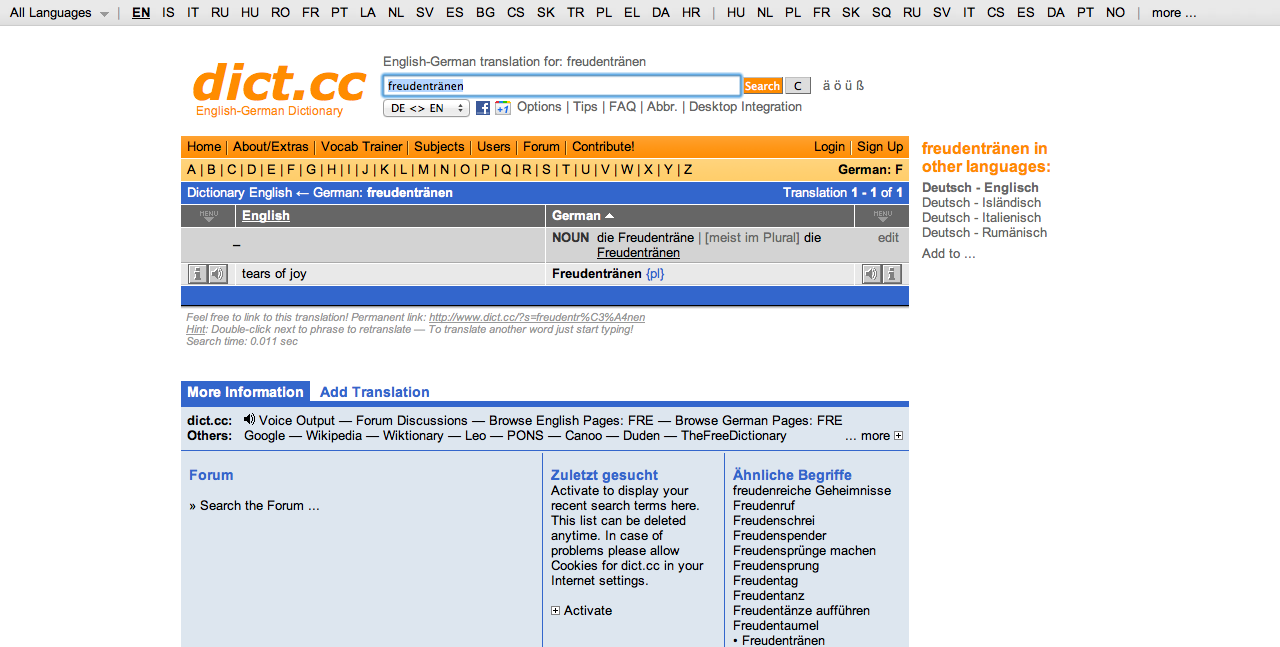This screenshot has height=647, width=1280.
Task: Open the Users menu item
Action: [493, 147]
